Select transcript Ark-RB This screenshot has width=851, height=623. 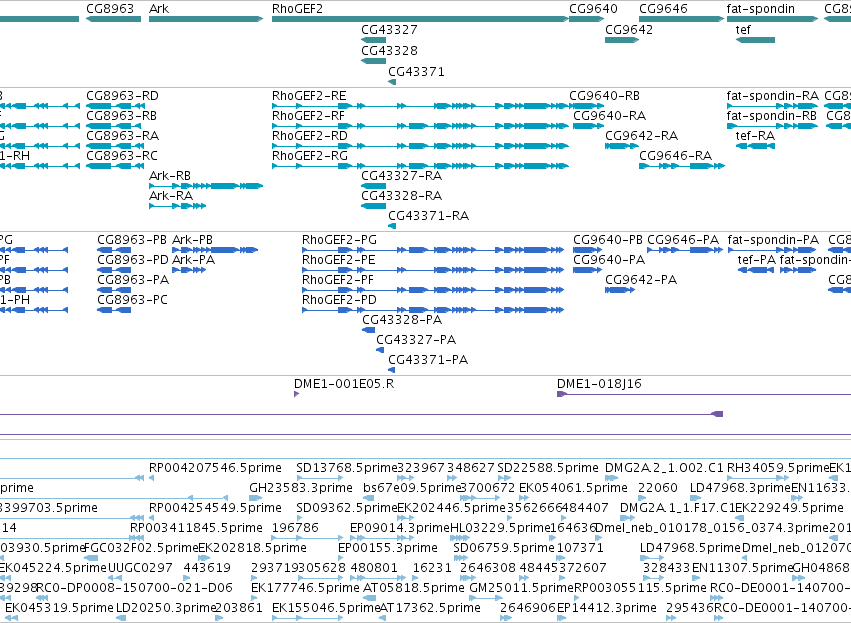(x=170, y=176)
